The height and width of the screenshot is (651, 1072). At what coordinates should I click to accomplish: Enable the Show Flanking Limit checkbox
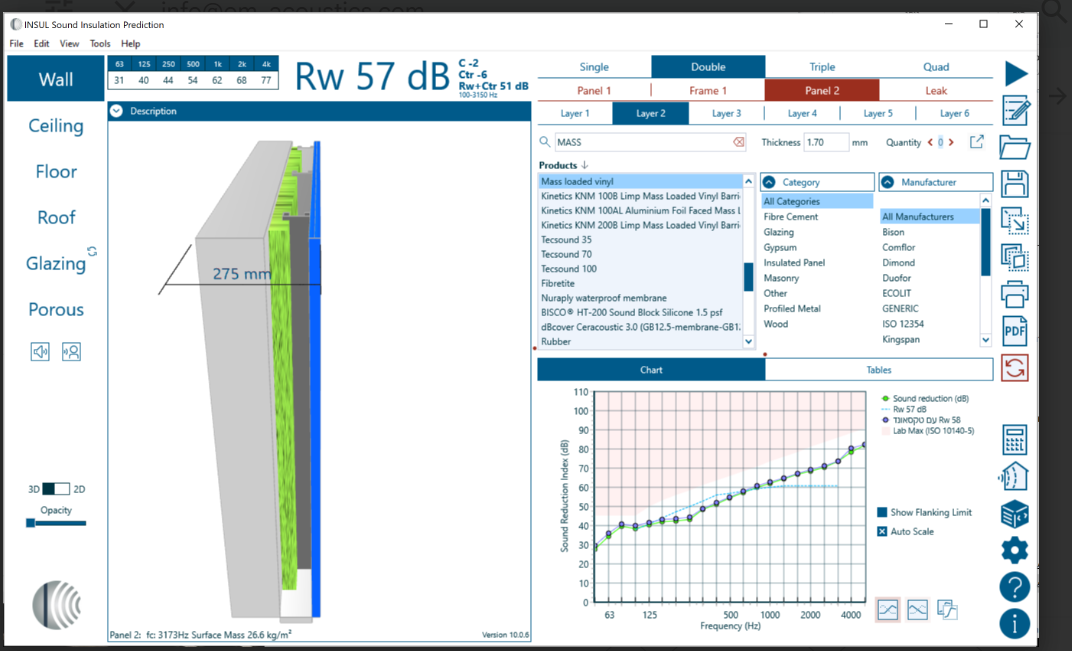click(883, 512)
